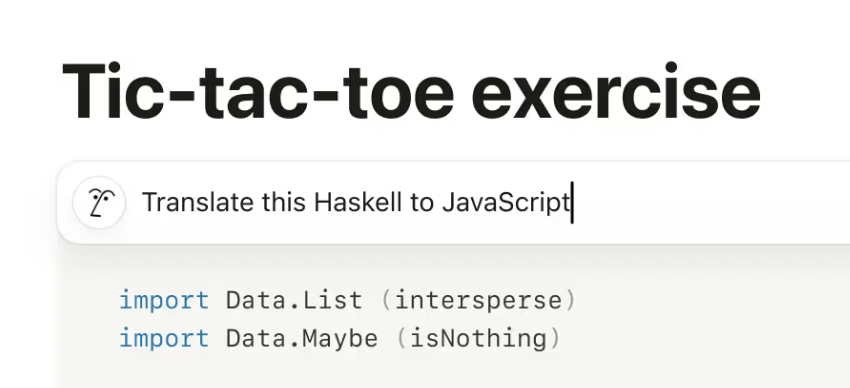Click the first 'import' keyword in code
Image resolution: width=850 pixels, height=388 pixels.
[x=164, y=300]
